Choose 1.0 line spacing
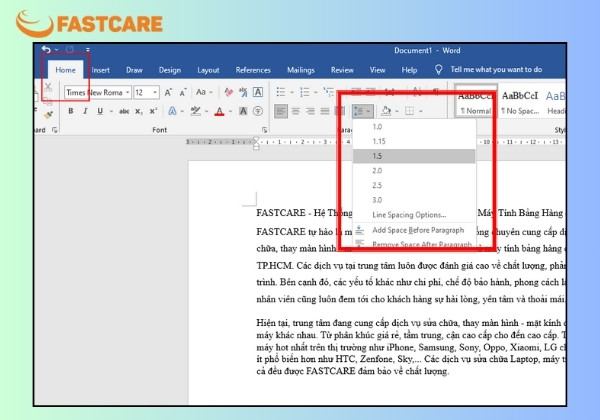The width and height of the screenshot is (600, 420). [414, 127]
